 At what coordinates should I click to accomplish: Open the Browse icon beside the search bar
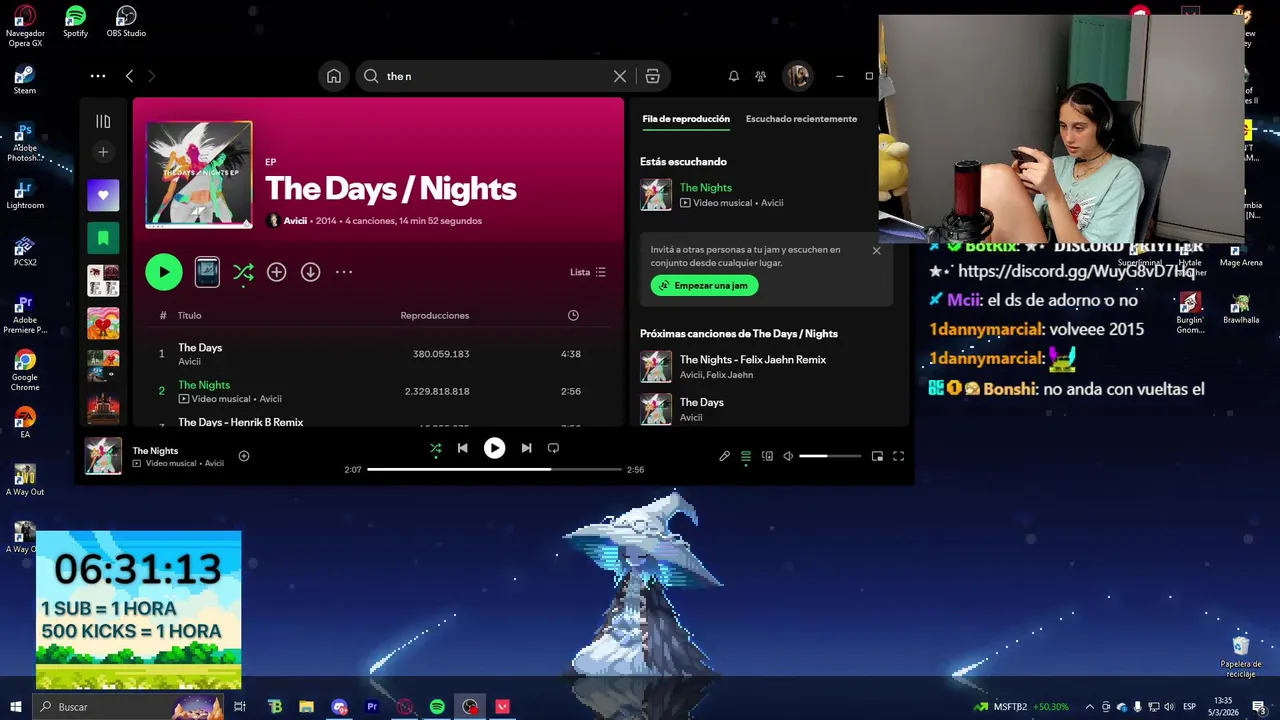point(652,76)
